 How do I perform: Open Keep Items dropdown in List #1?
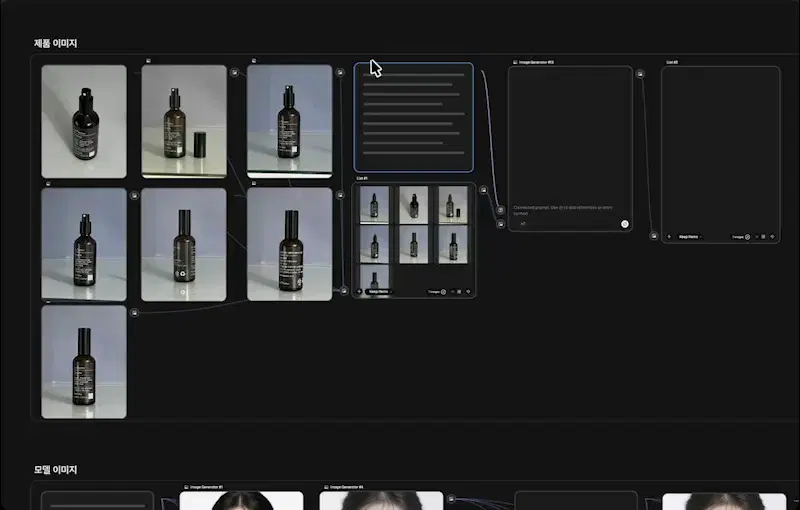(379, 292)
